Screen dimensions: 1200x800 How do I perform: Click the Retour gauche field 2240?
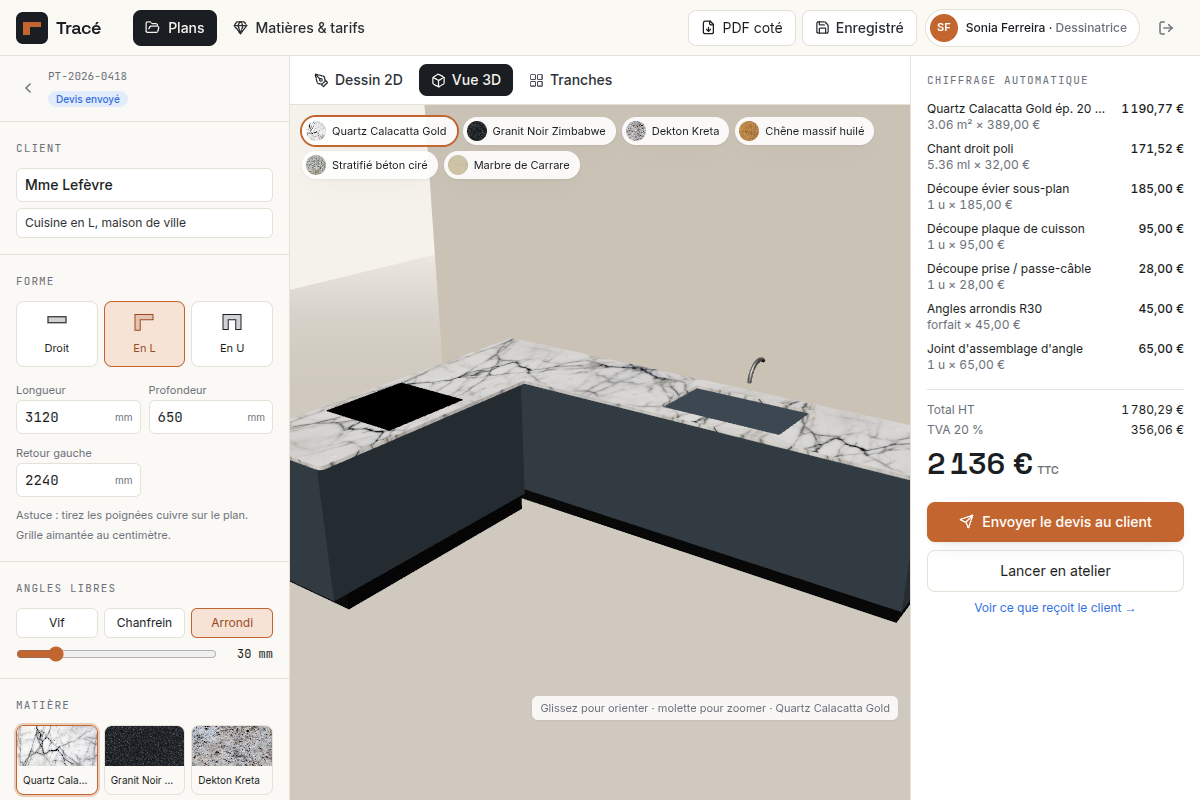coord(78,480)
